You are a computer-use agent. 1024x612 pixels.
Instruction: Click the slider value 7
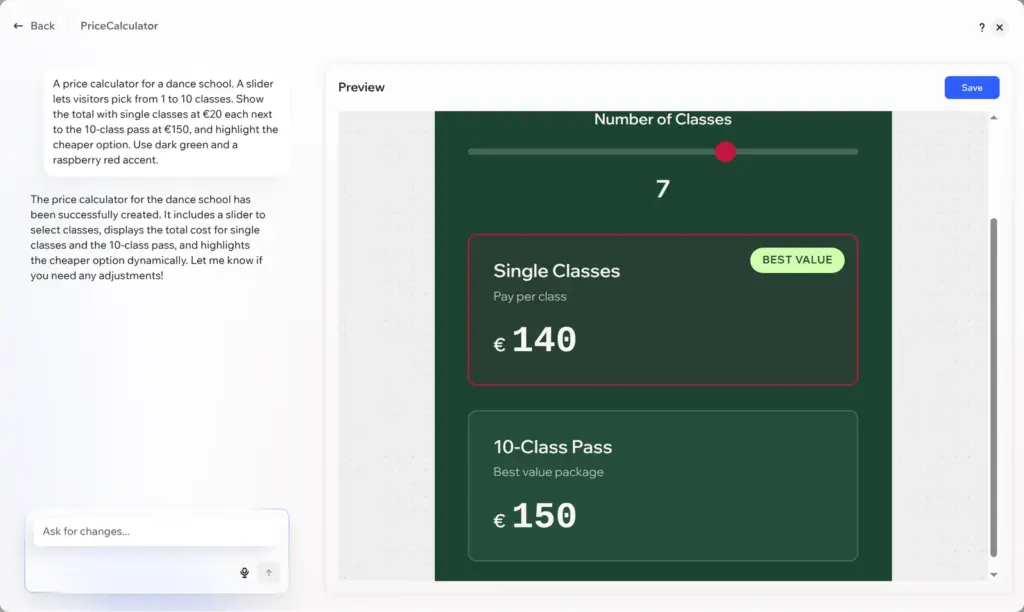pos(662,189)
